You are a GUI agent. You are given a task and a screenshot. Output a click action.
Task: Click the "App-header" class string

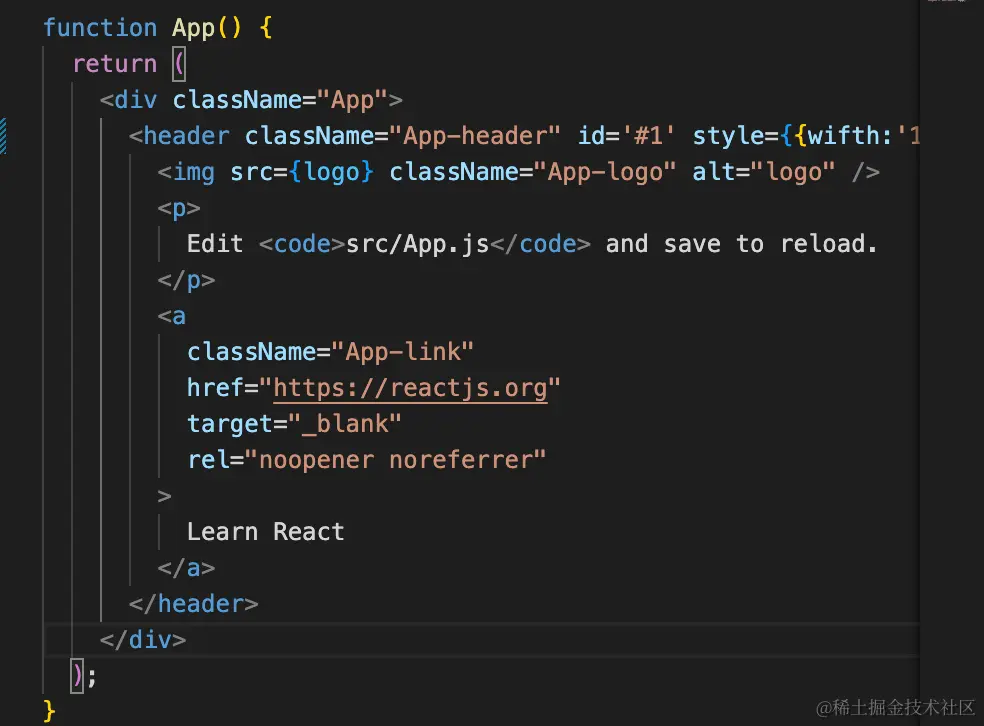click(474, 136)
